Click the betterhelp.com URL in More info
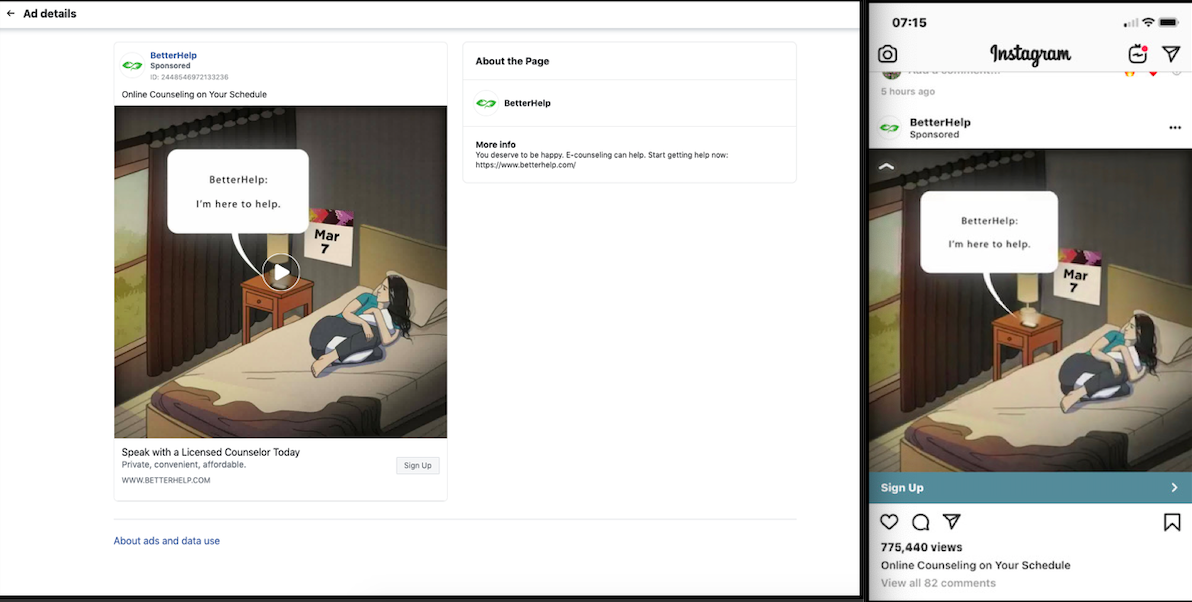This screenshot has height=602, width=1192. (525, 165)
